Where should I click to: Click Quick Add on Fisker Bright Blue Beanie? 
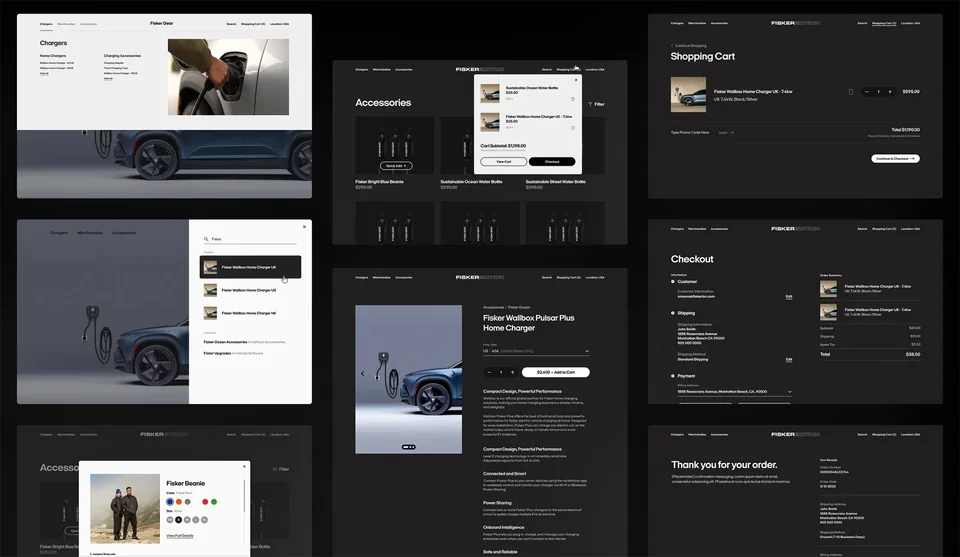click(x=396, y=166)
